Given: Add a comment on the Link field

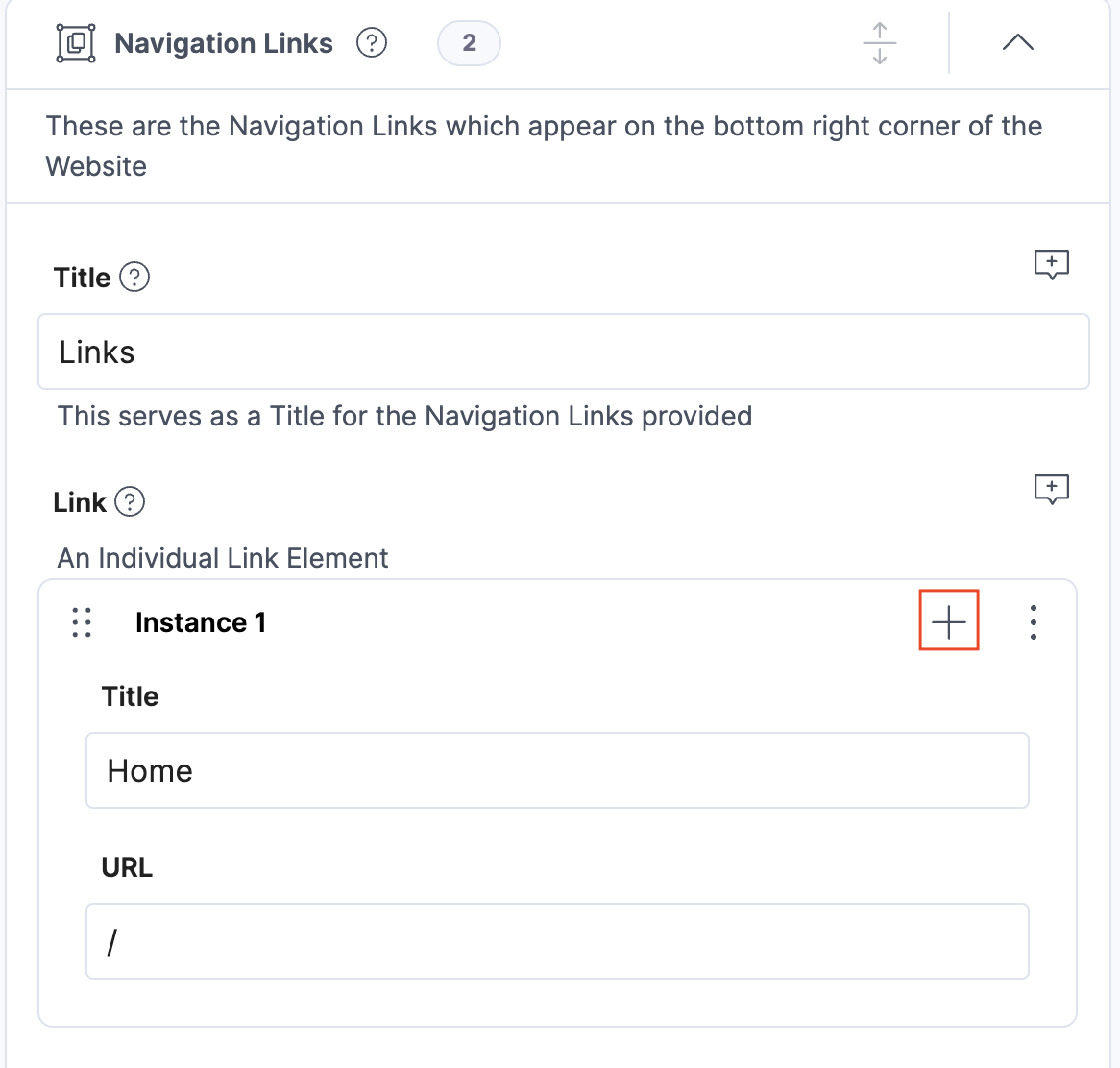Looking at the screenshot, I should 1052,489.
